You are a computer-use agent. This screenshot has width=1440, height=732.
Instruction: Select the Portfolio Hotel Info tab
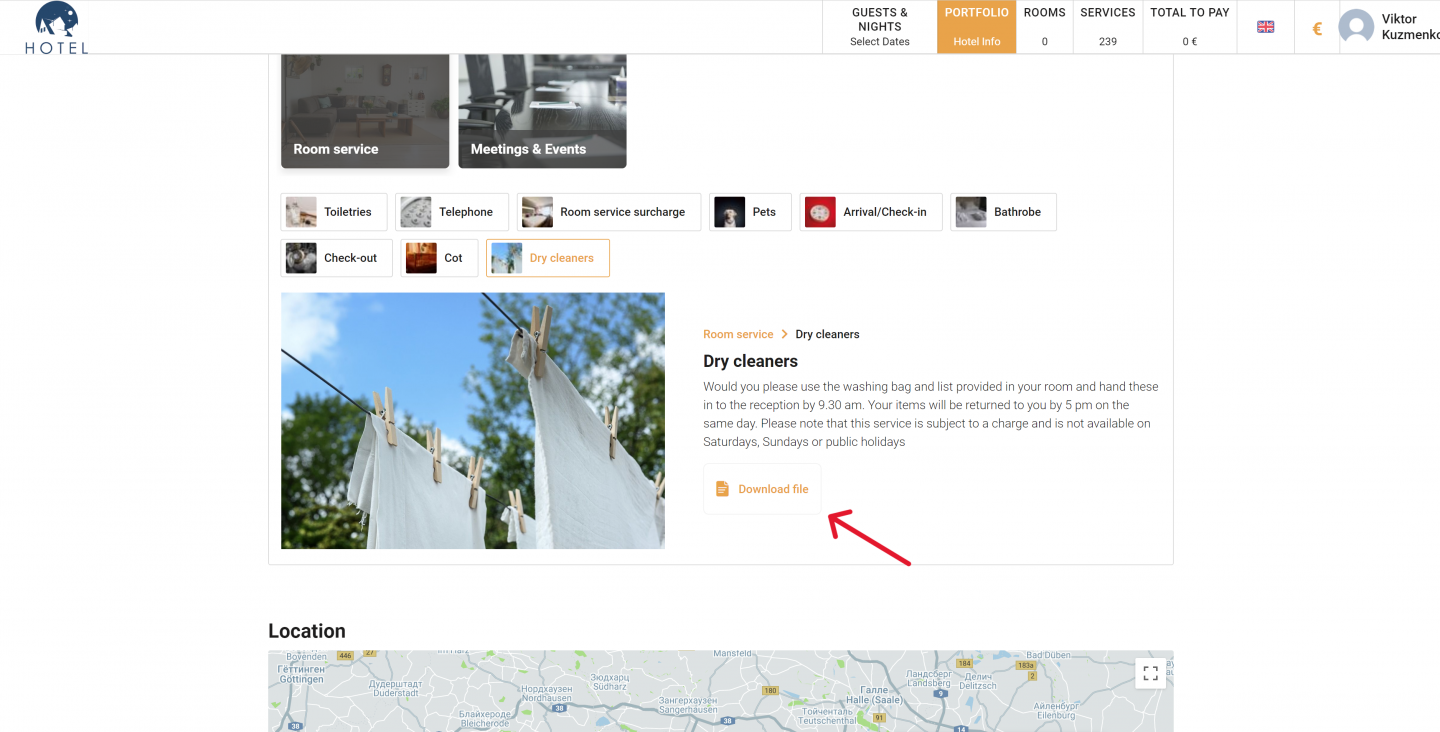(977, 27)
